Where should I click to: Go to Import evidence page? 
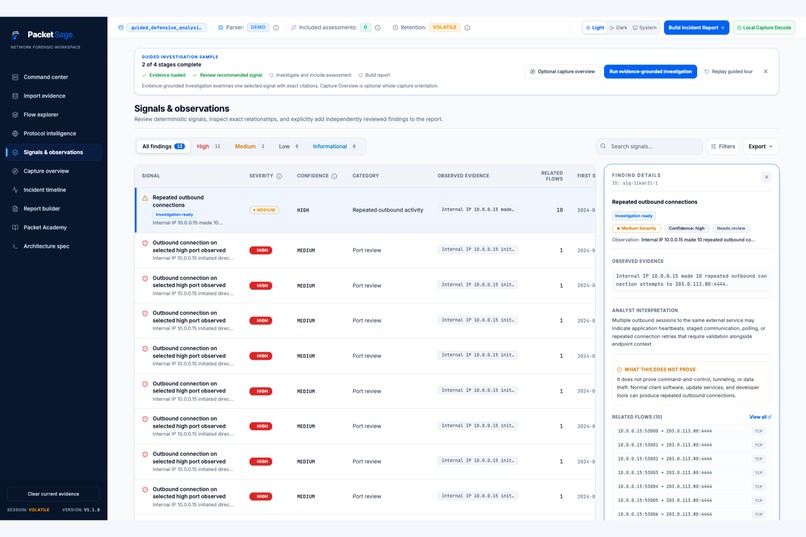(x=53, y=96)
